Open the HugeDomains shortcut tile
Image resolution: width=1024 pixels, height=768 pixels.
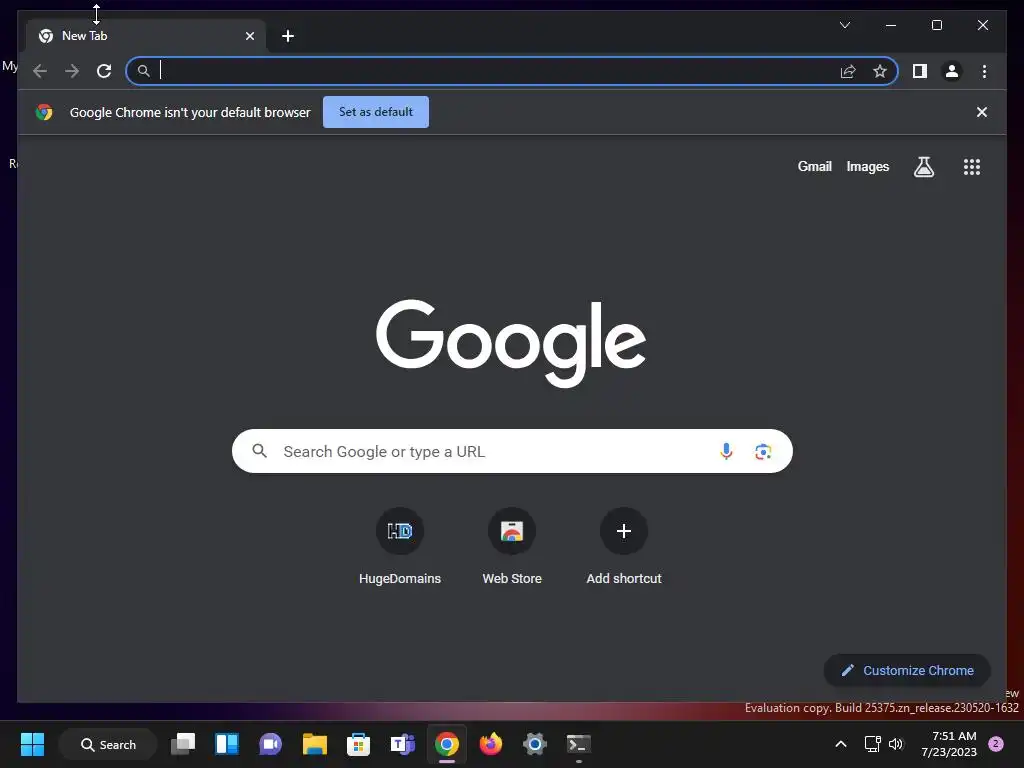400,547
